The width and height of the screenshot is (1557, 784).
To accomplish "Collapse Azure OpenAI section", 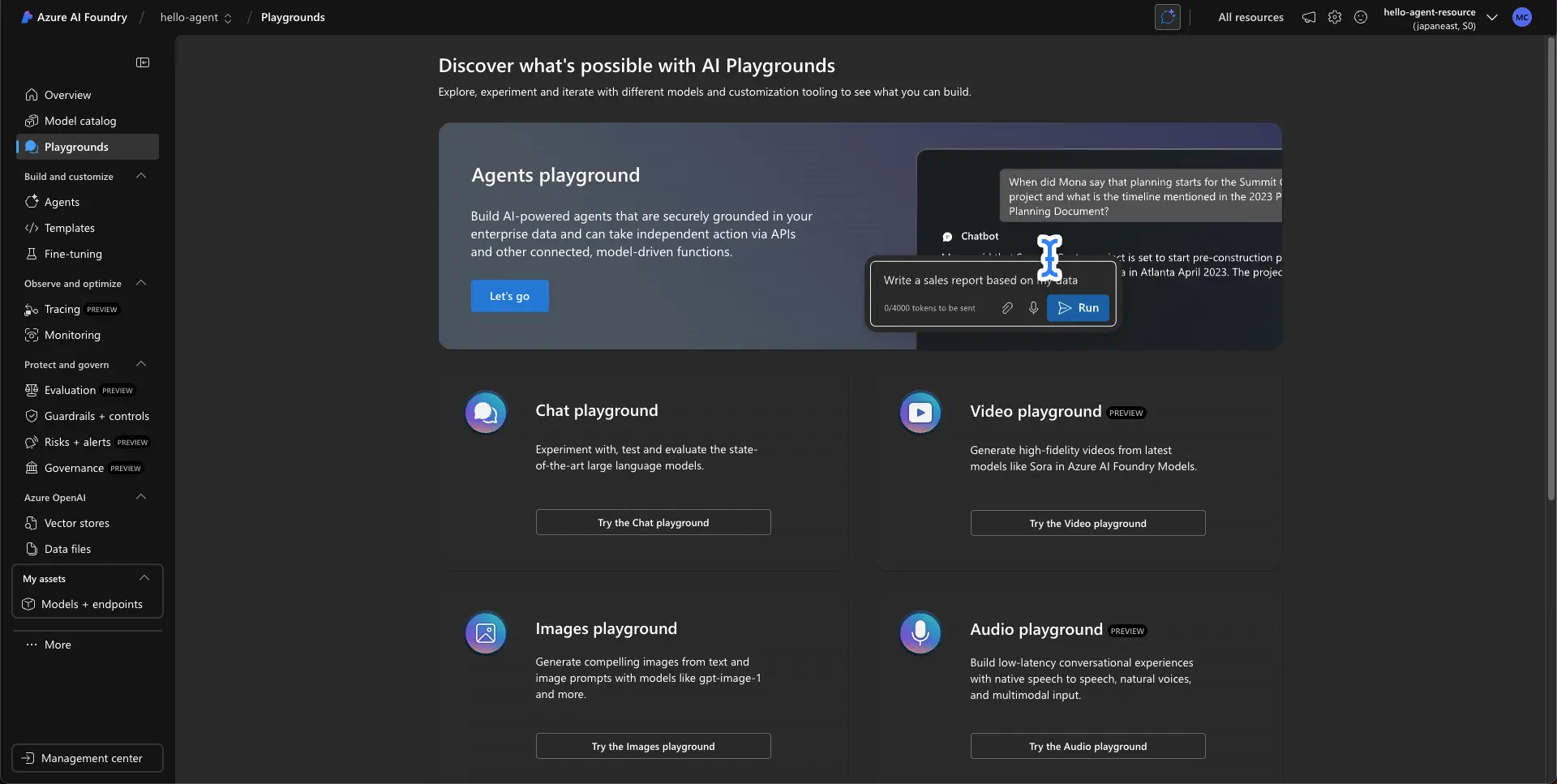I will (x=141, y=497).
